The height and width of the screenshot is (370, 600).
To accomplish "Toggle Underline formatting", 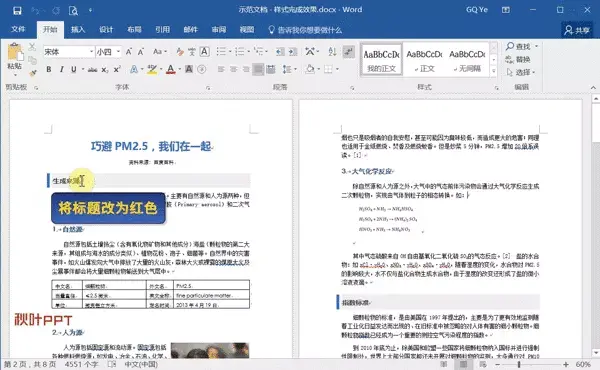I will click(73, 69).
